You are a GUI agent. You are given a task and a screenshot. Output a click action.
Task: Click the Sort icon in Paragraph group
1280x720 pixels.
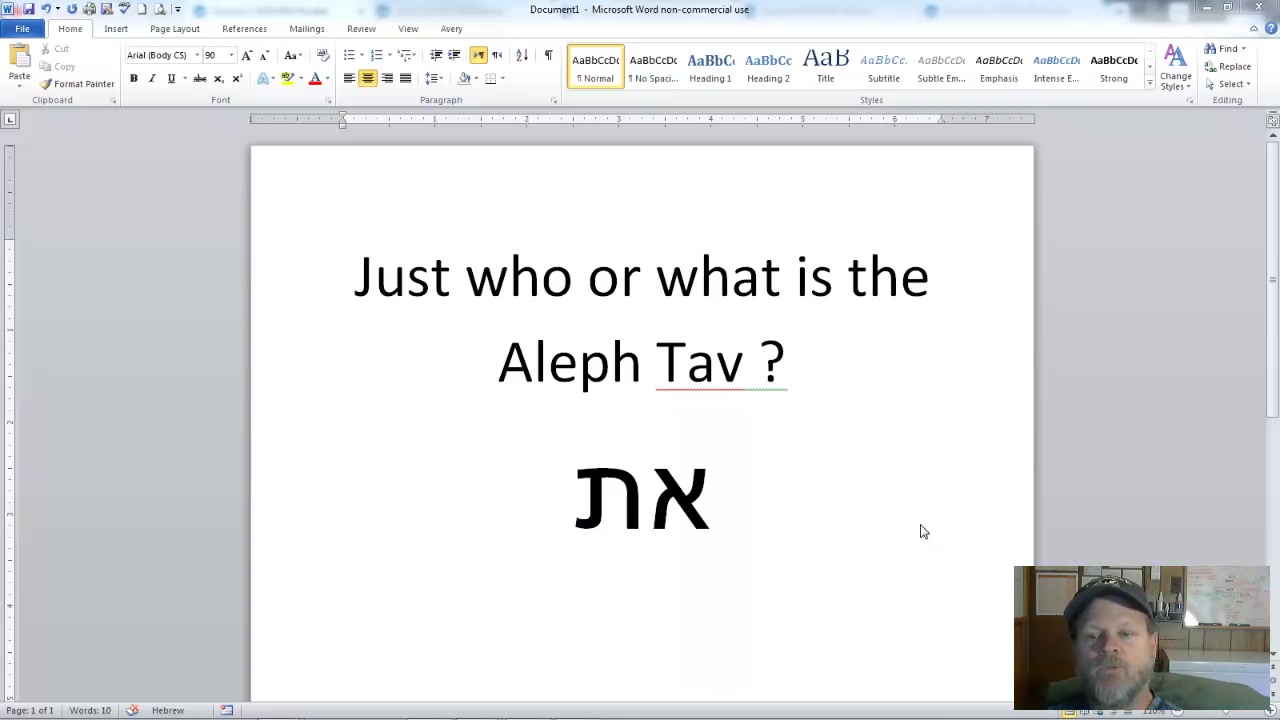pos(521,55)
